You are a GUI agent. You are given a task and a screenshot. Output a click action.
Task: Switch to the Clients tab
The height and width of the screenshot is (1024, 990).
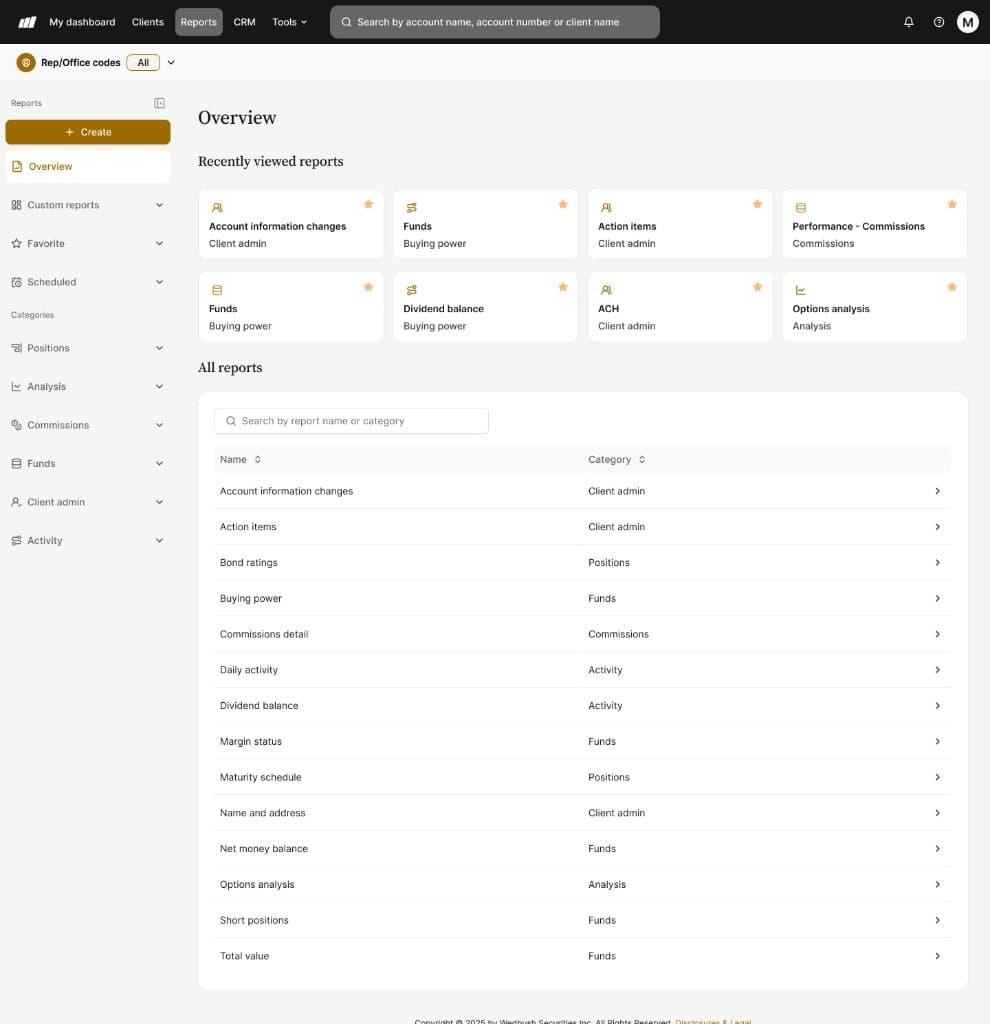148,22
